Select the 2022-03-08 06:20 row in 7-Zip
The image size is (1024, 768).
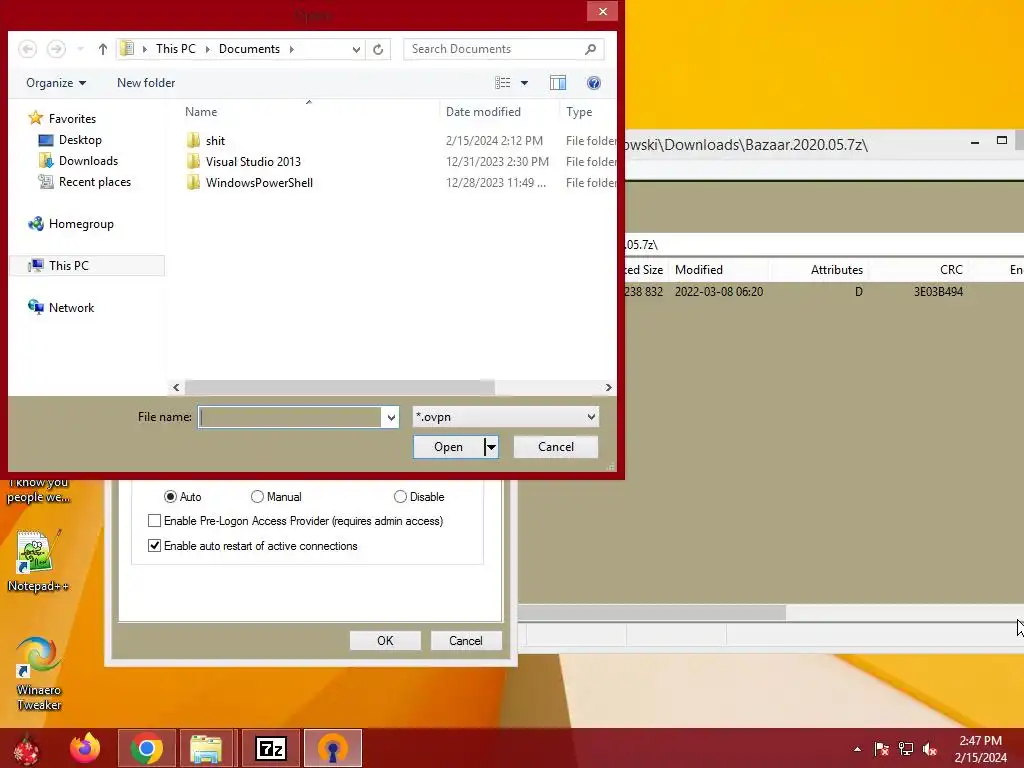point(823,292)
